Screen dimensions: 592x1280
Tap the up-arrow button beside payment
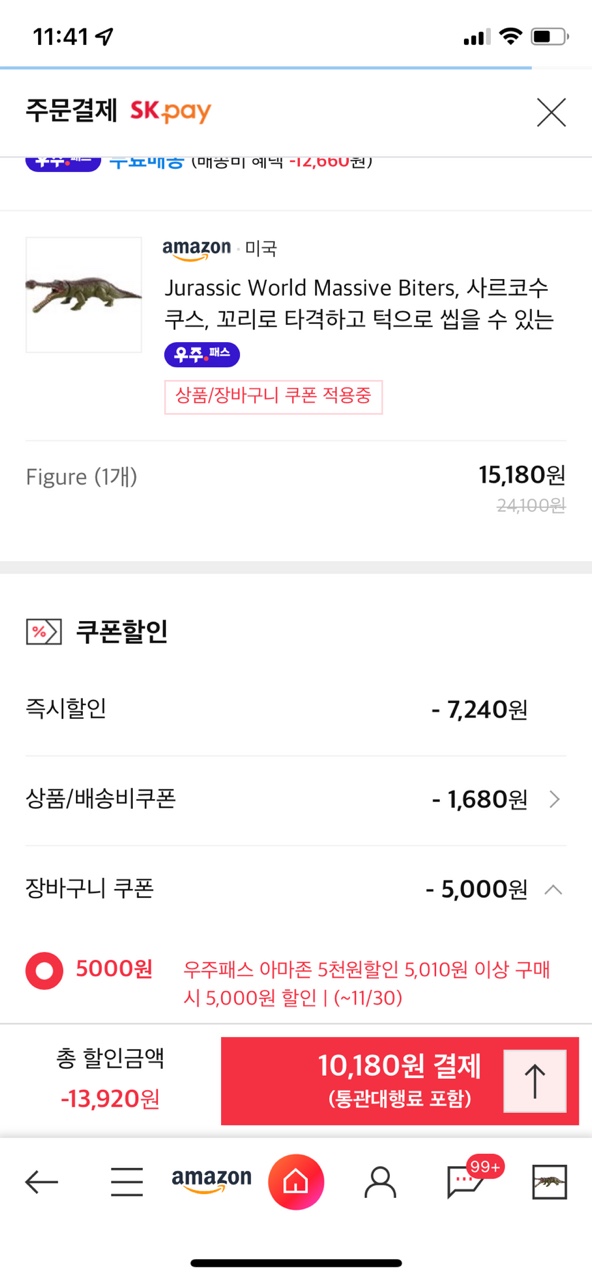[535, 1081]
